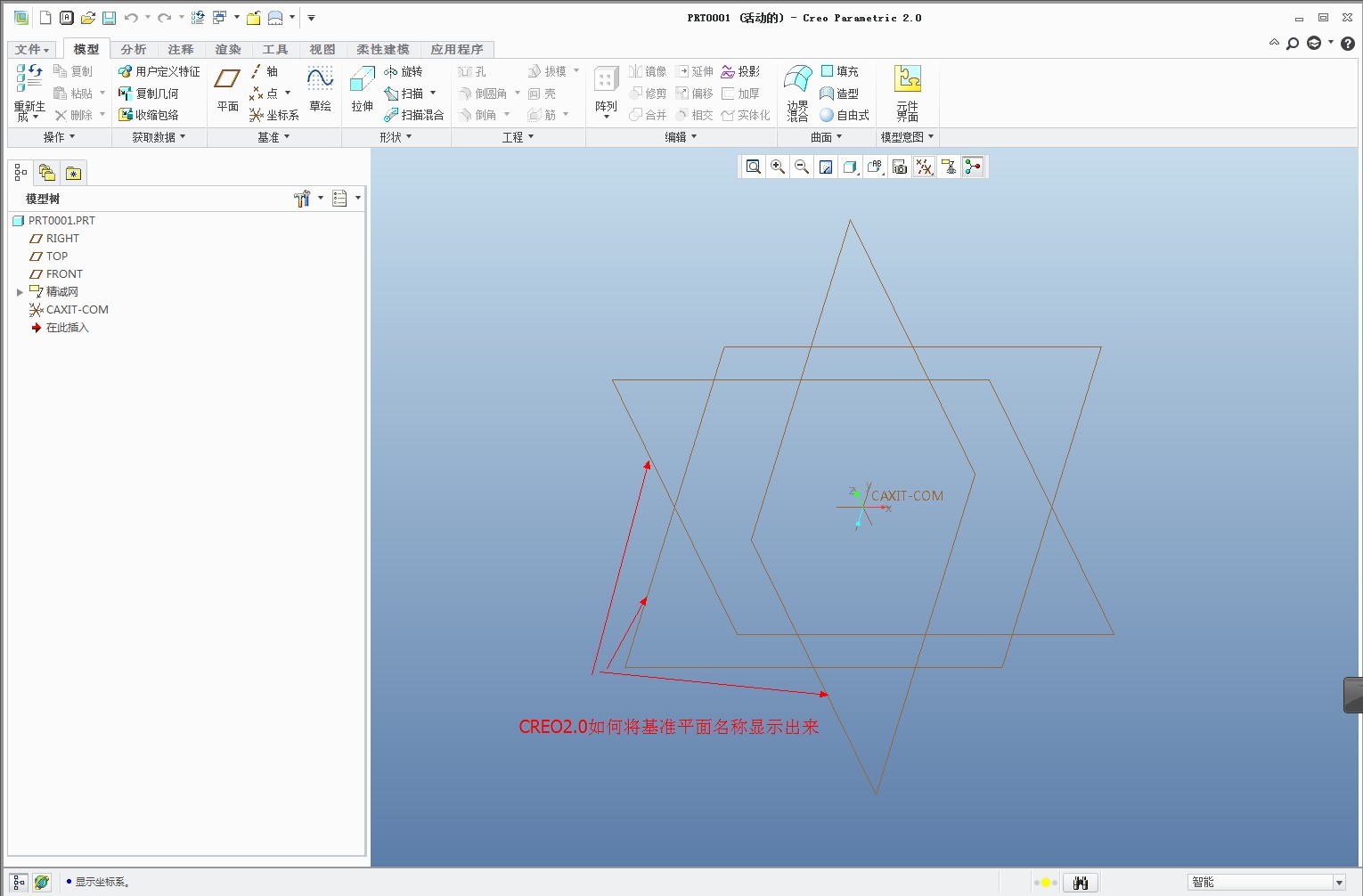Image resolution: width=1363 pixels, height=896 pixels.
Task: Click the Zoom Out magnifier icon
Action: point(802,167)
